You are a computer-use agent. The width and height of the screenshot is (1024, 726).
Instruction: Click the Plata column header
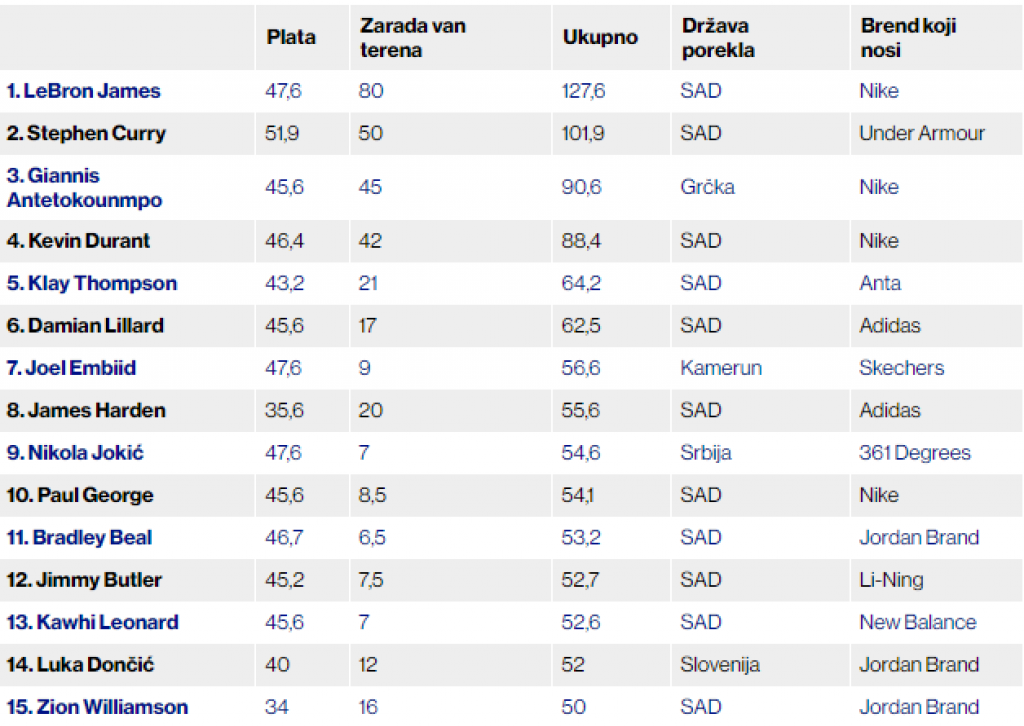click(x=291, y=38)
